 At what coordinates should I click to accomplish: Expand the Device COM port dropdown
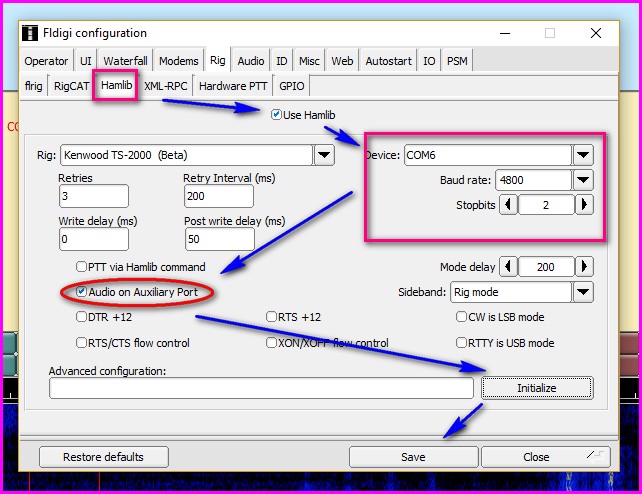coord(584,155)
